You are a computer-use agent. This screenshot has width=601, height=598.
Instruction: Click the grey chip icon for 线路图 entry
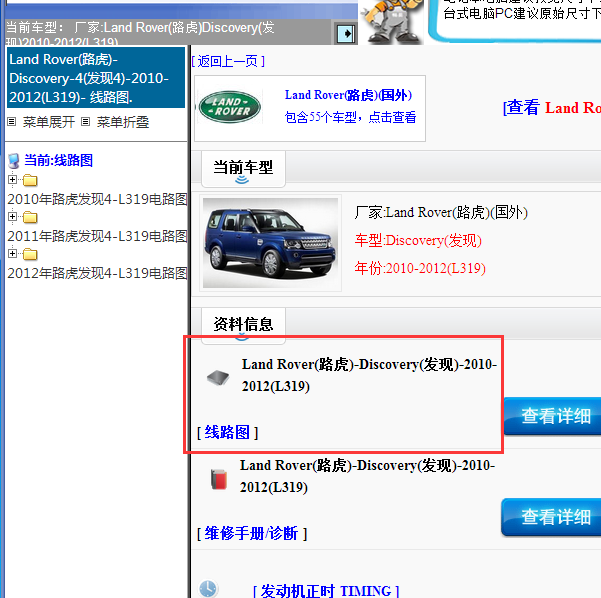218,378
